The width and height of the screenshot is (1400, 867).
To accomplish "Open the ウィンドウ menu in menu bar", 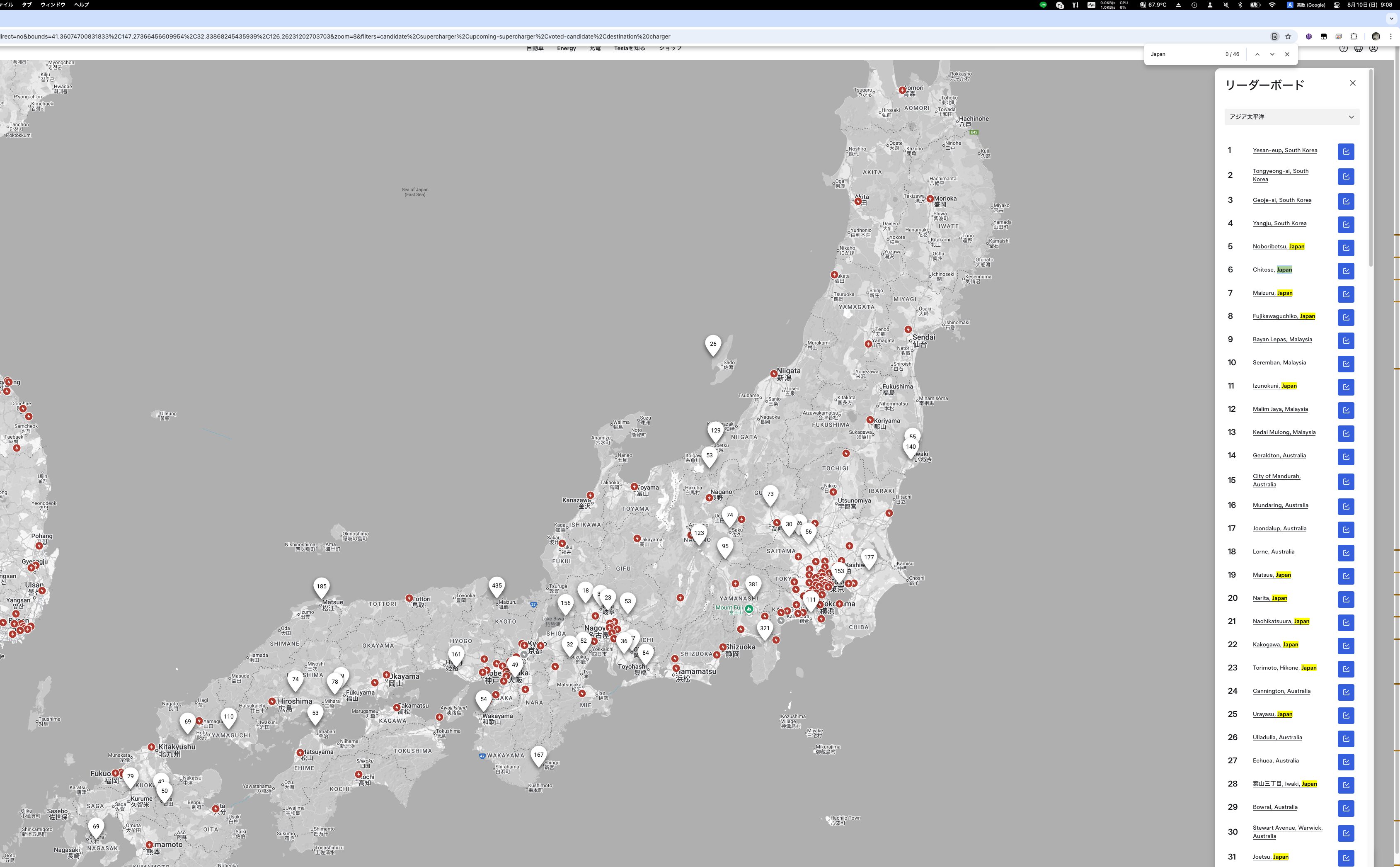I will (53, 5).
